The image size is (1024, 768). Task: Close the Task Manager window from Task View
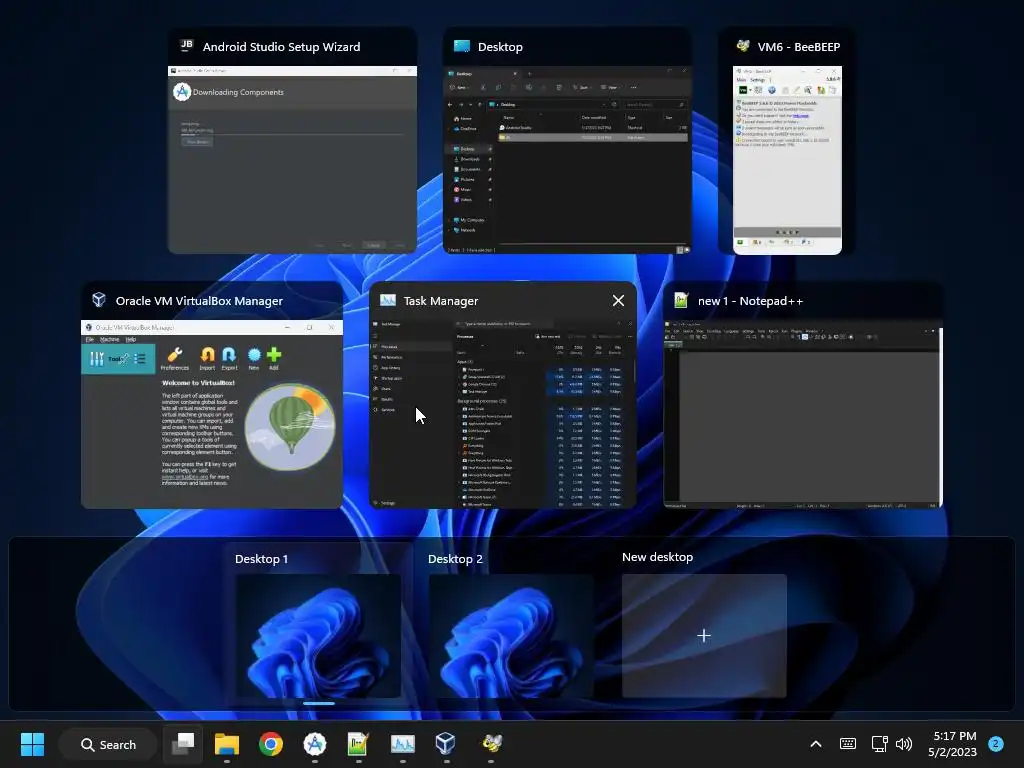click(x=618, y=300)
